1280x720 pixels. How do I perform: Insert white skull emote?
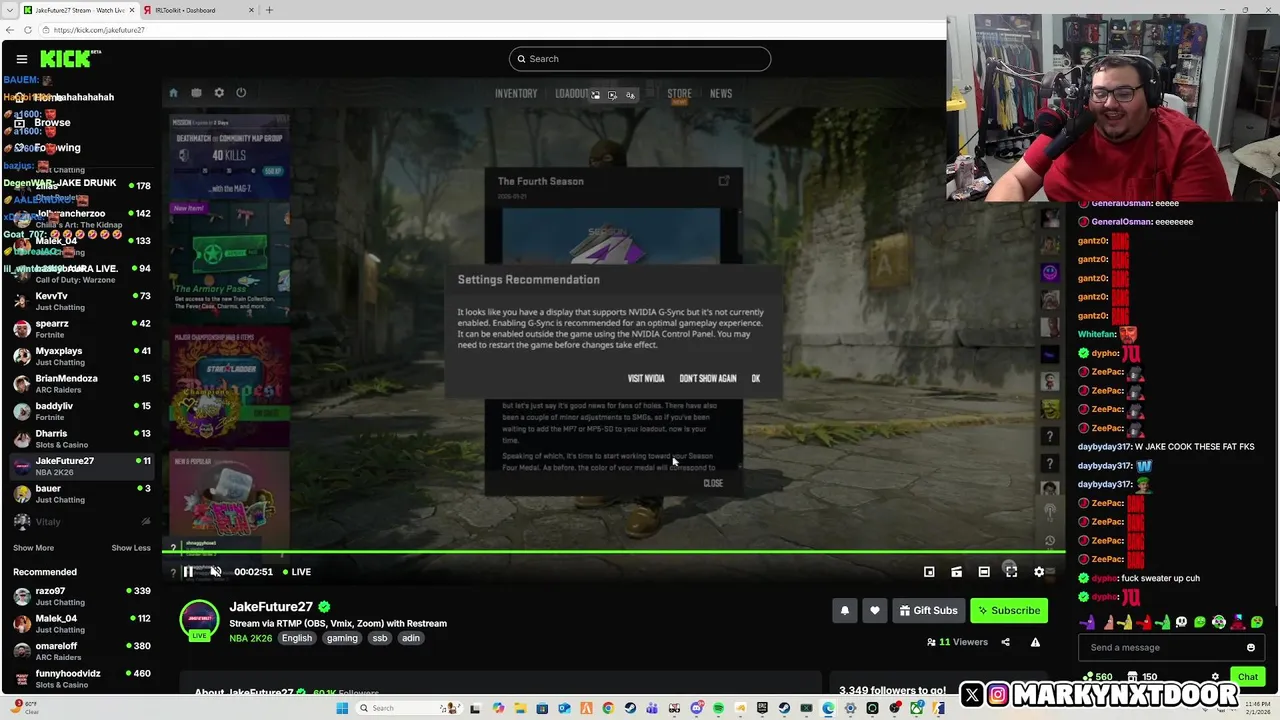coord(1181,622)
